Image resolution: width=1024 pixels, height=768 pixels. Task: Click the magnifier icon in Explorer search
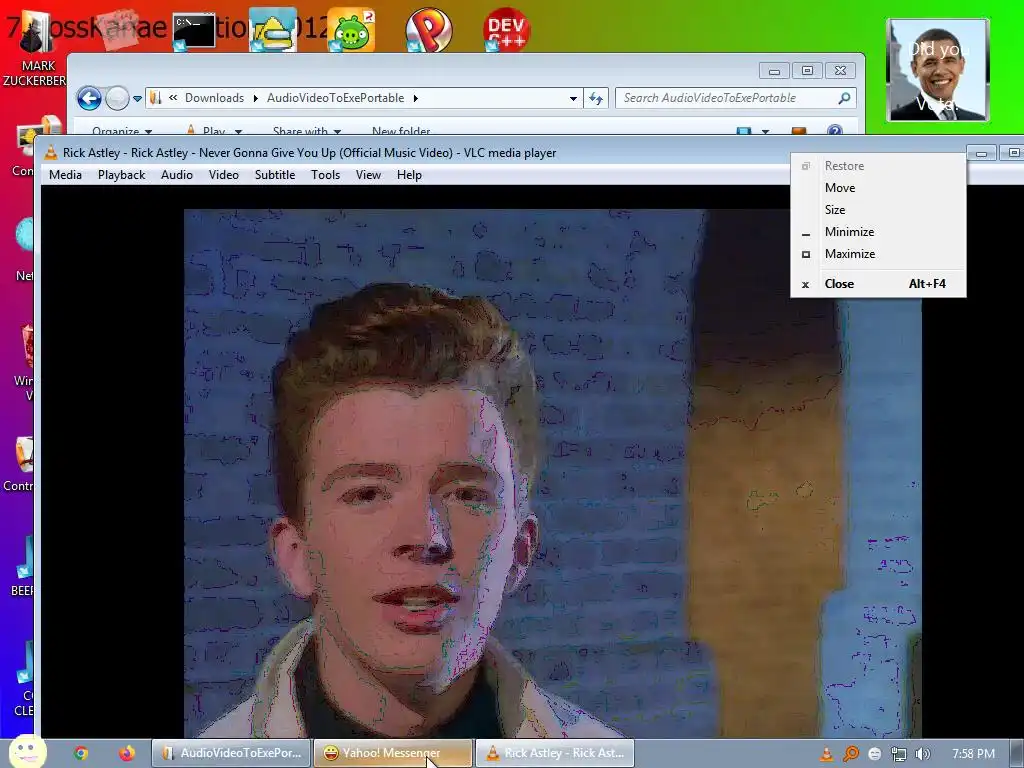click(844, 98)
